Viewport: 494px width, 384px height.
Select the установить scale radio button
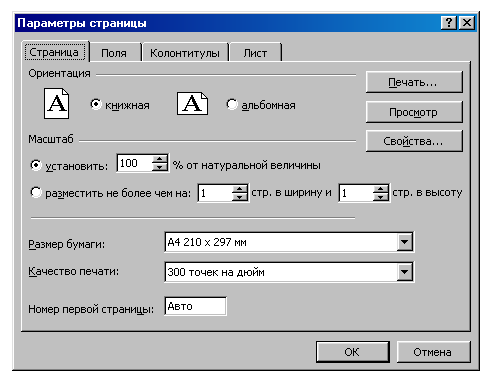pyautogui.click(x=36, y=165)
